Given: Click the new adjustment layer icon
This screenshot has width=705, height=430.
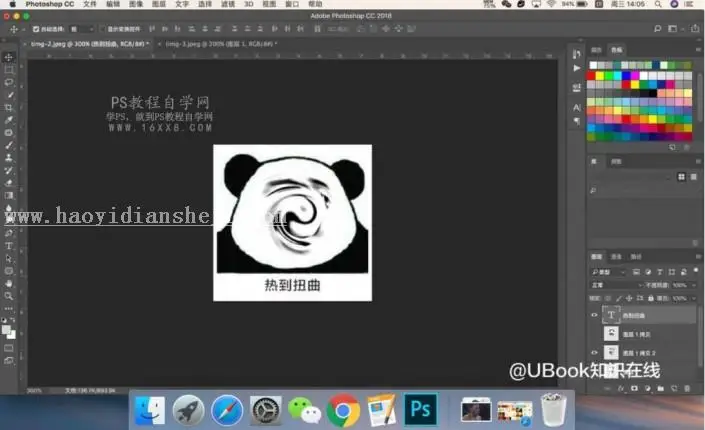Looking at the screenshot, I should coord(647,388).
